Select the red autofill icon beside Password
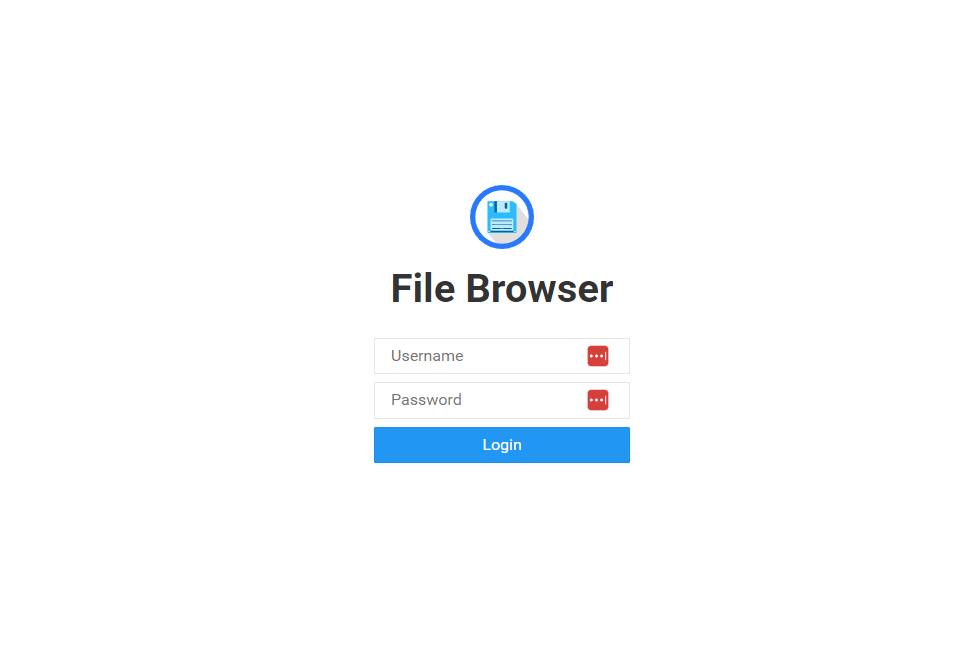This screenshot has height=648, width=958. 598,400
